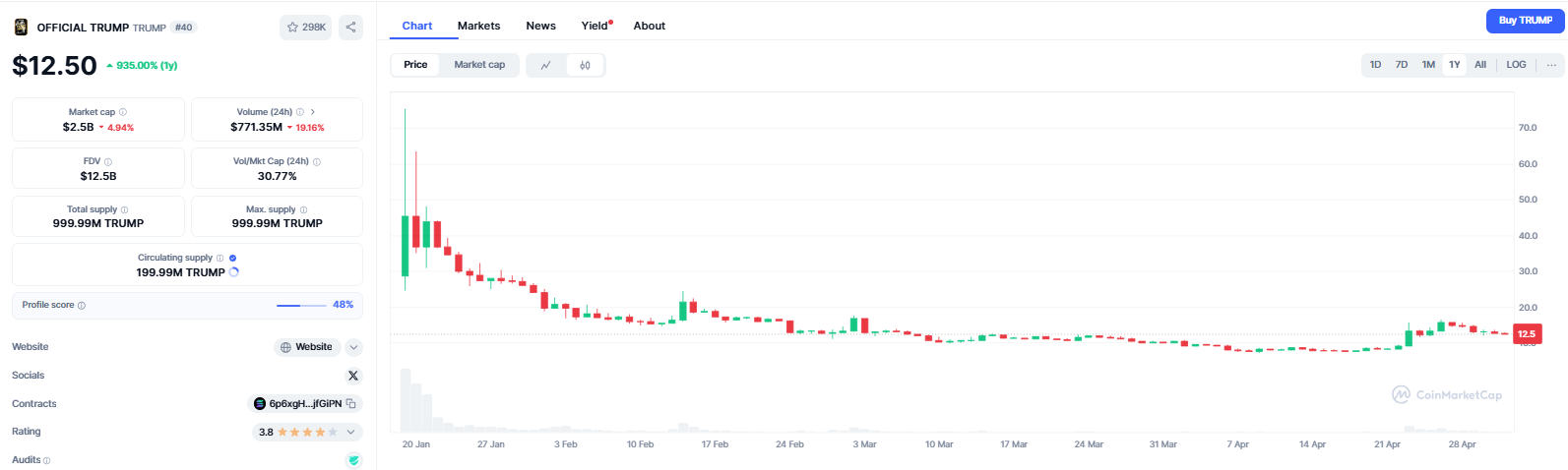Viewport: 1568px width, 470px height.
Task: Set chart range to 1Y
Action: 1454,65
